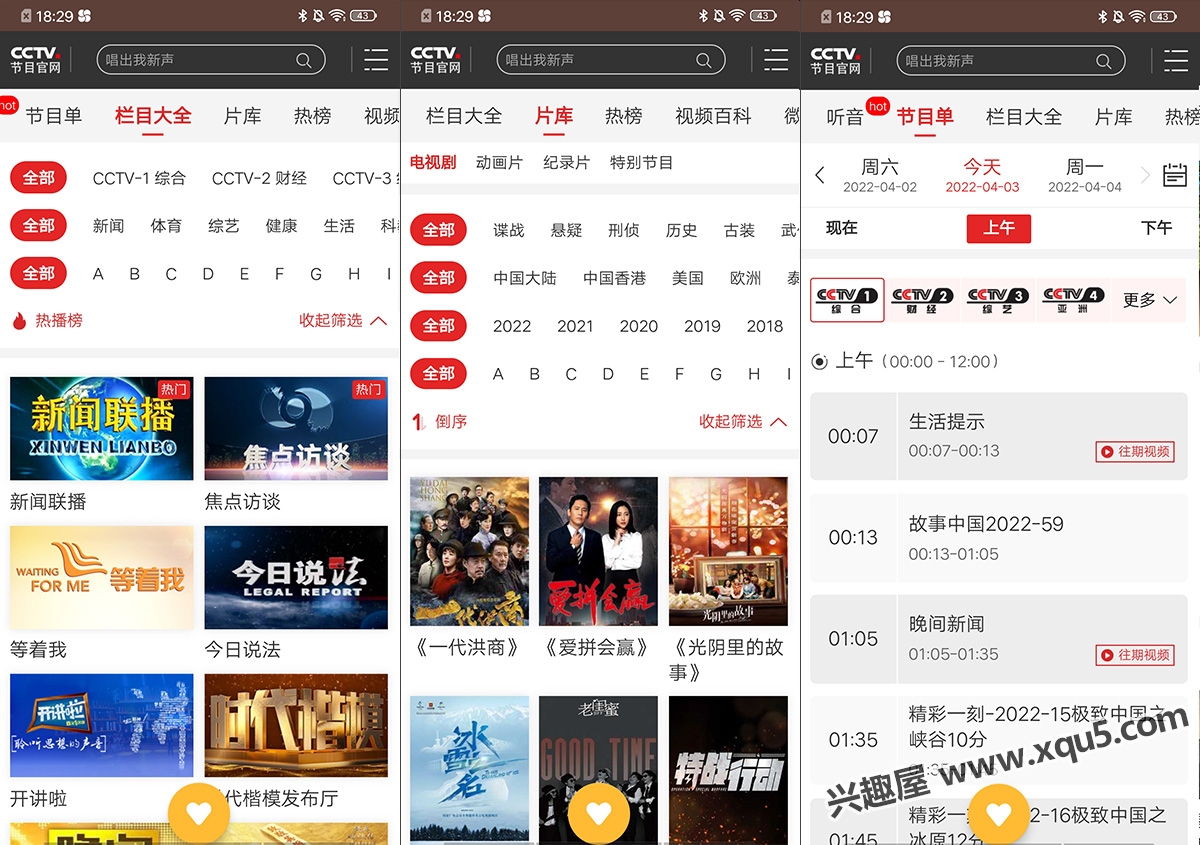Open the 焦点访谈 program thumbnail
Image resolution: width=1200 pixels, height=845 pixels.
coord(296,429)
